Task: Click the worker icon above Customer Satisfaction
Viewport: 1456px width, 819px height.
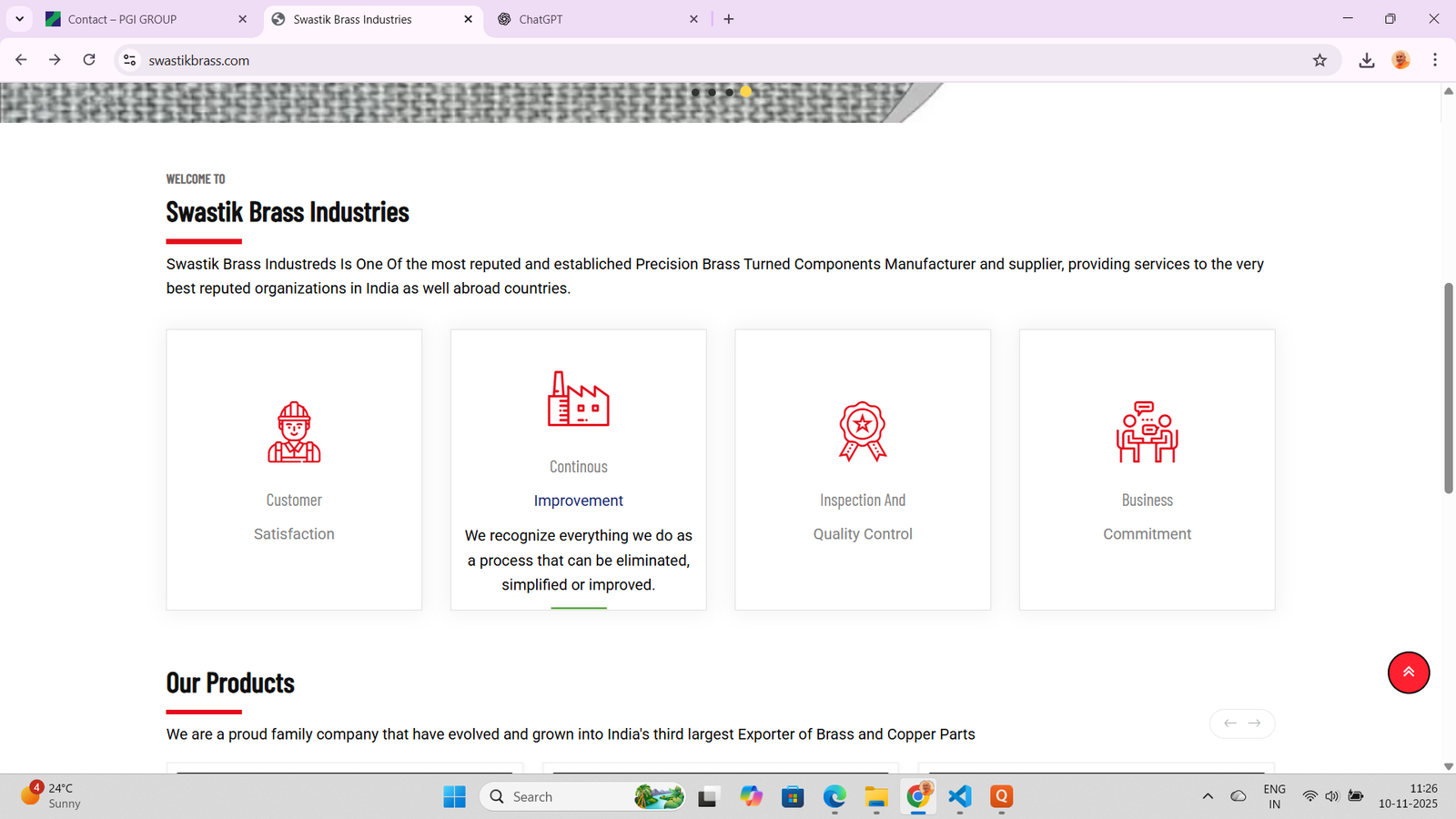Action: tap(294, 432)
